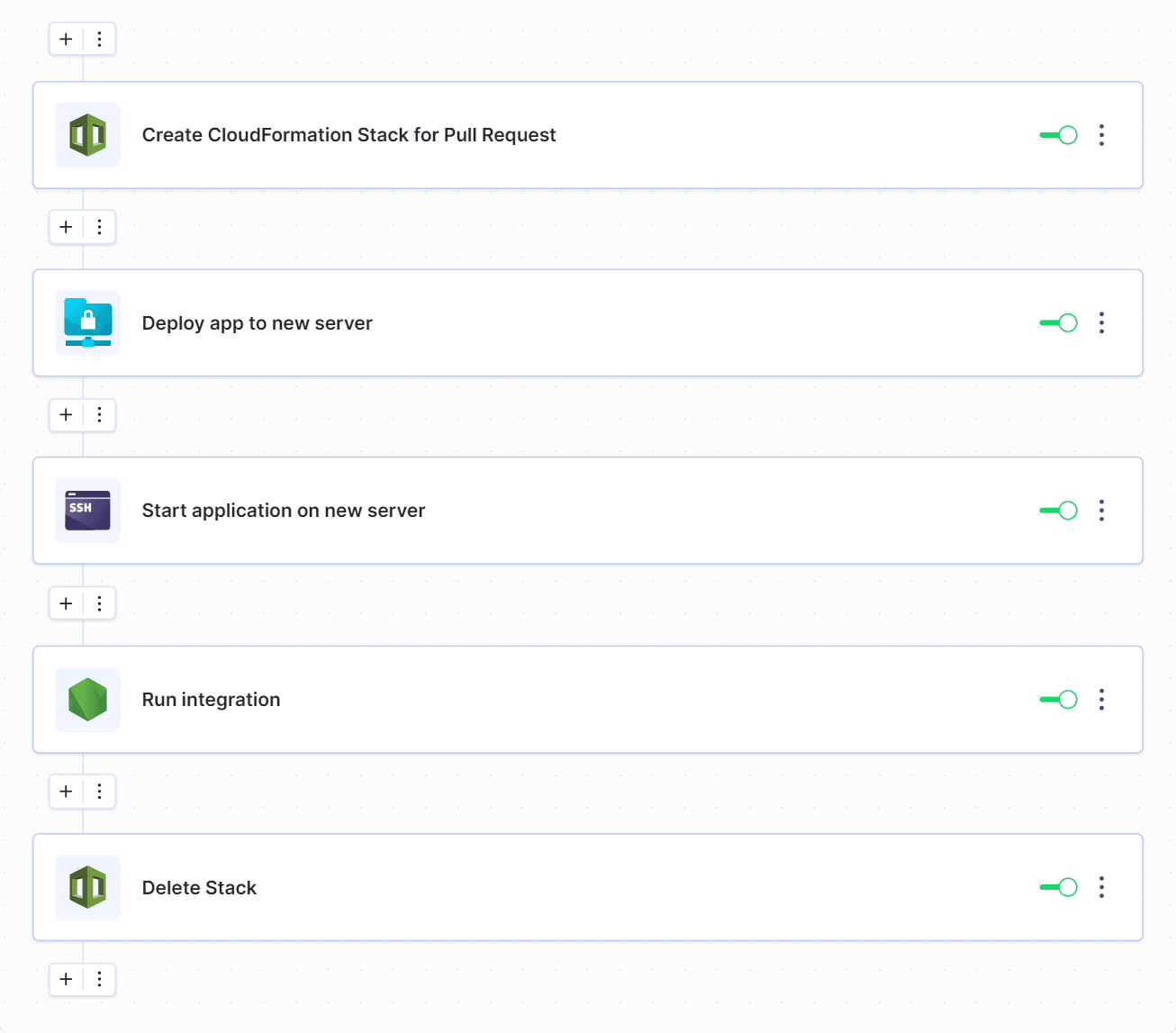The width and height of the screenshot is (1176, 1033).
Task: Add an action between Deploy app and Start application
Action: 66,414
